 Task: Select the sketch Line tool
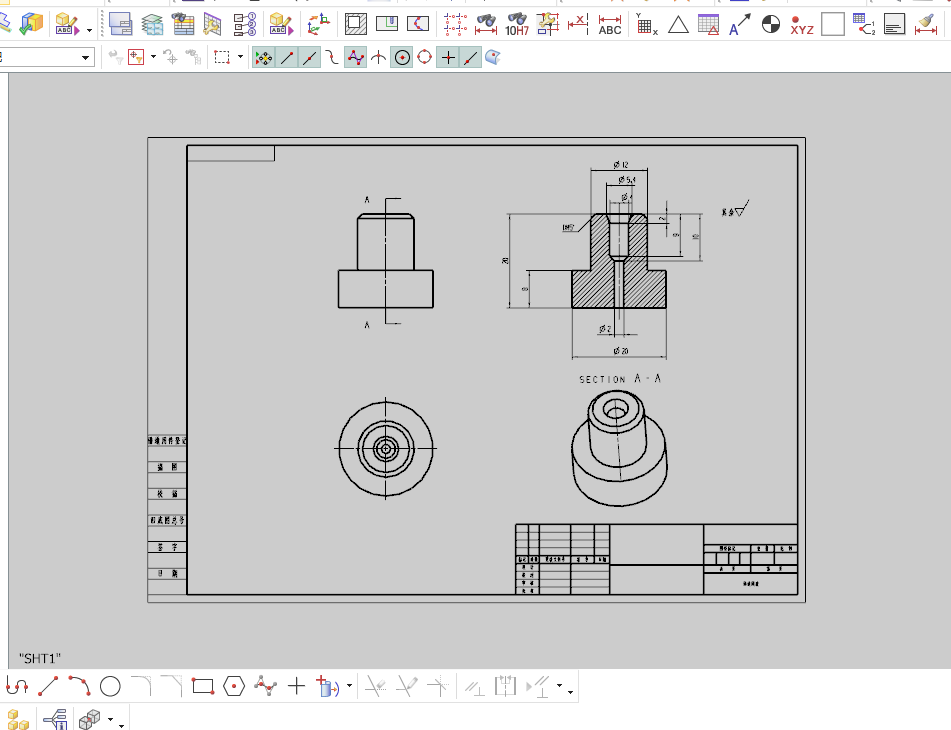(48, 686)
